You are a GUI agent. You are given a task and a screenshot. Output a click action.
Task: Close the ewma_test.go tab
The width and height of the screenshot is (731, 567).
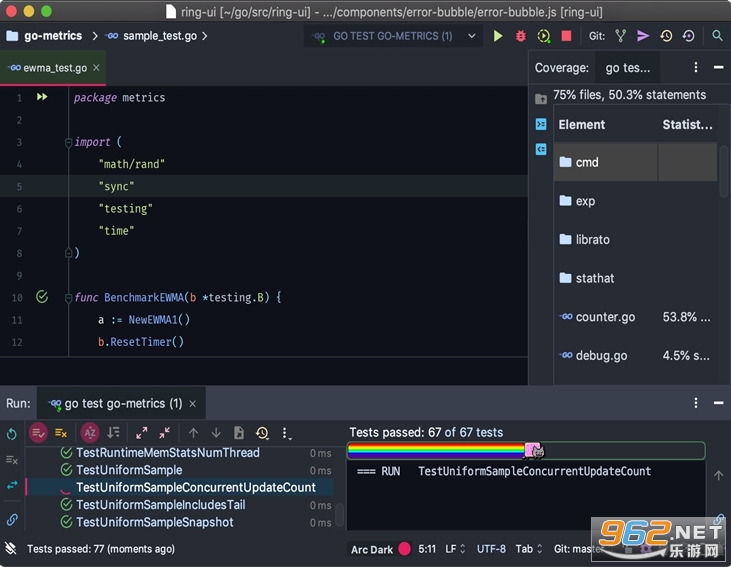96,68
